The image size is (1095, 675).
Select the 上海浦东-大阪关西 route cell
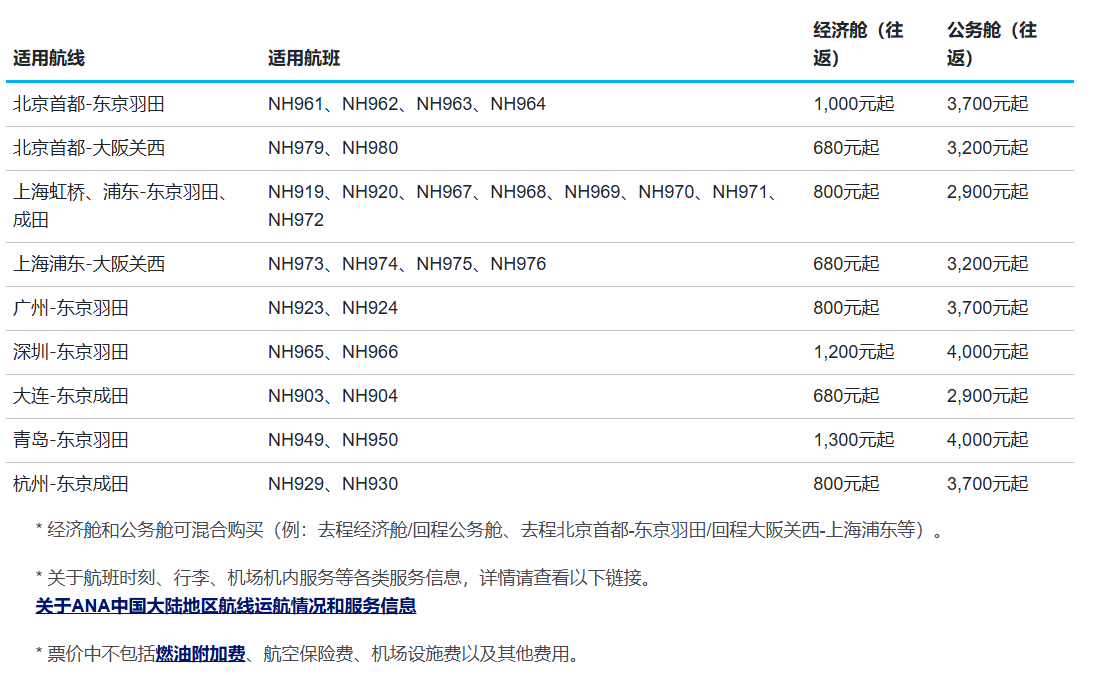coord(89,264)
